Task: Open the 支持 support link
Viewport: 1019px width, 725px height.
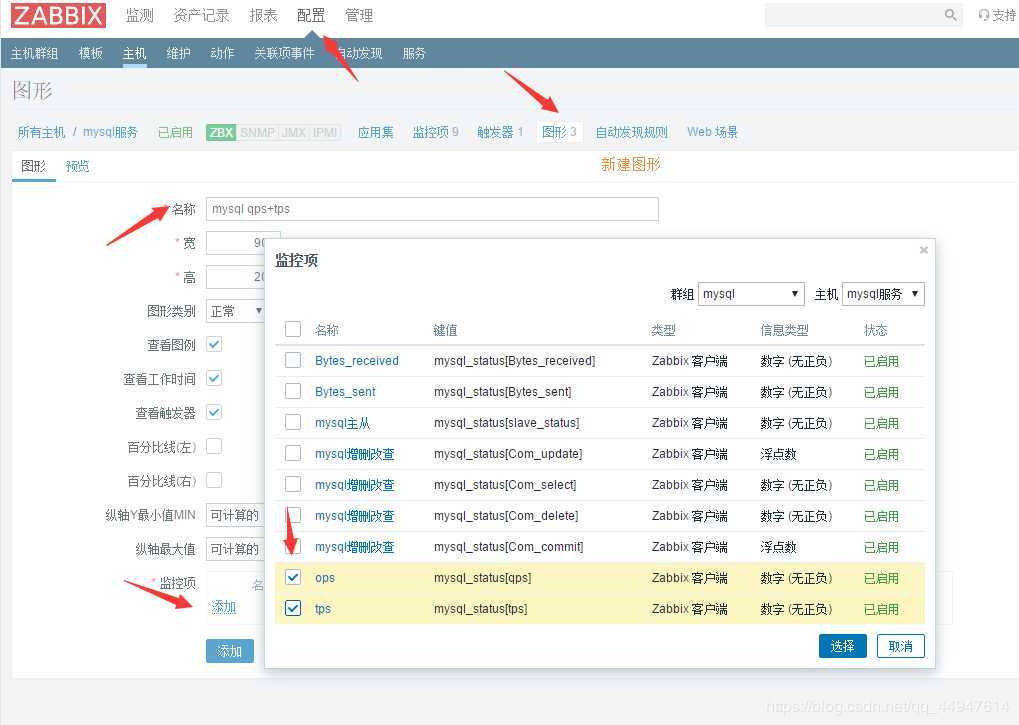Action: tap(998, 15)
